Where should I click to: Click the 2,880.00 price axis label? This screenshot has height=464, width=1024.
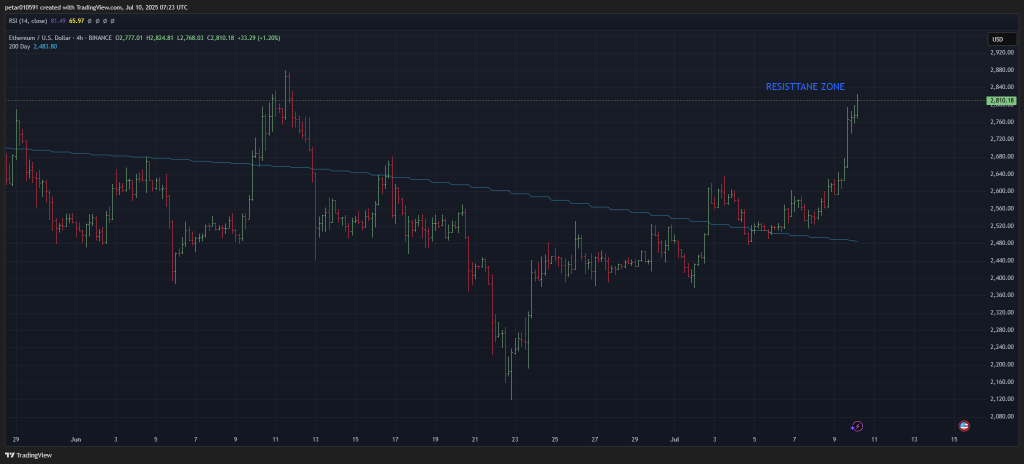(x=1001, y=70)
